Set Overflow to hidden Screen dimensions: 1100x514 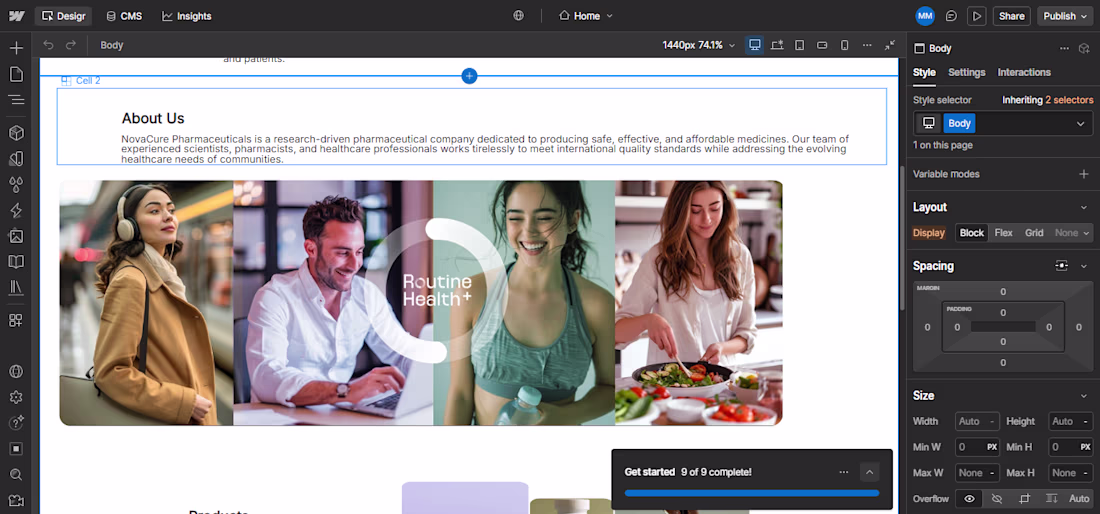pyautogui.click(x=997, y=499)
